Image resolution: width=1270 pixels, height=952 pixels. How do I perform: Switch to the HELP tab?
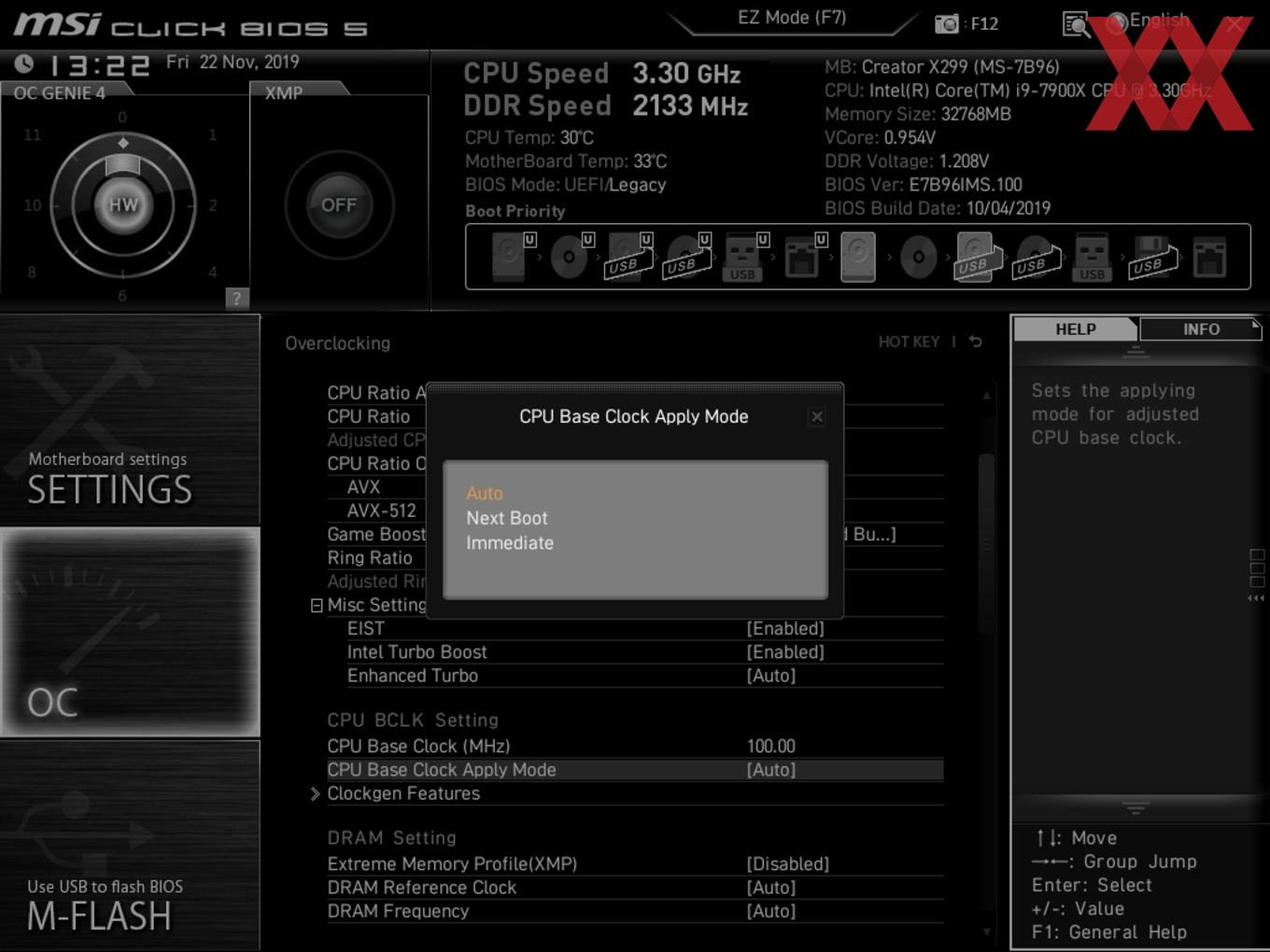tap(1075, 329)
